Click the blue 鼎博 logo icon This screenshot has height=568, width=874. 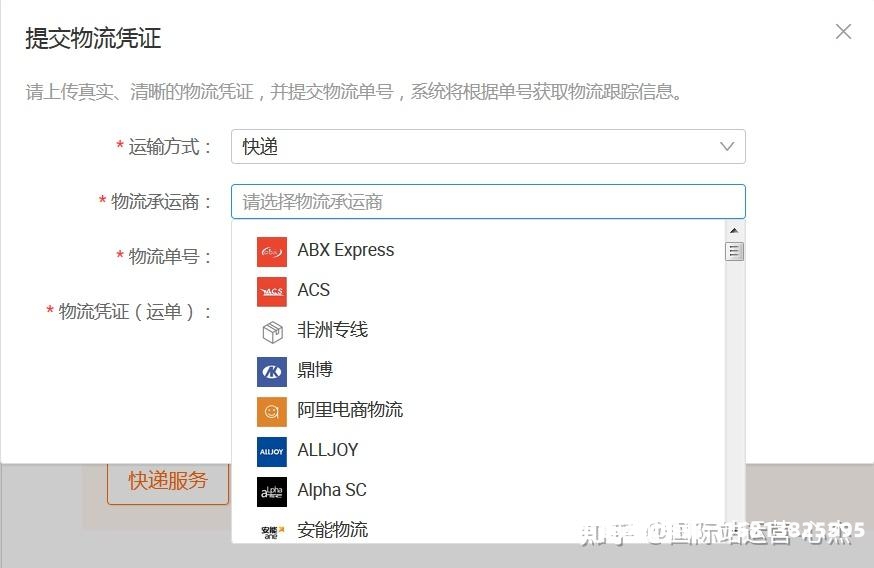pos(271,371)
